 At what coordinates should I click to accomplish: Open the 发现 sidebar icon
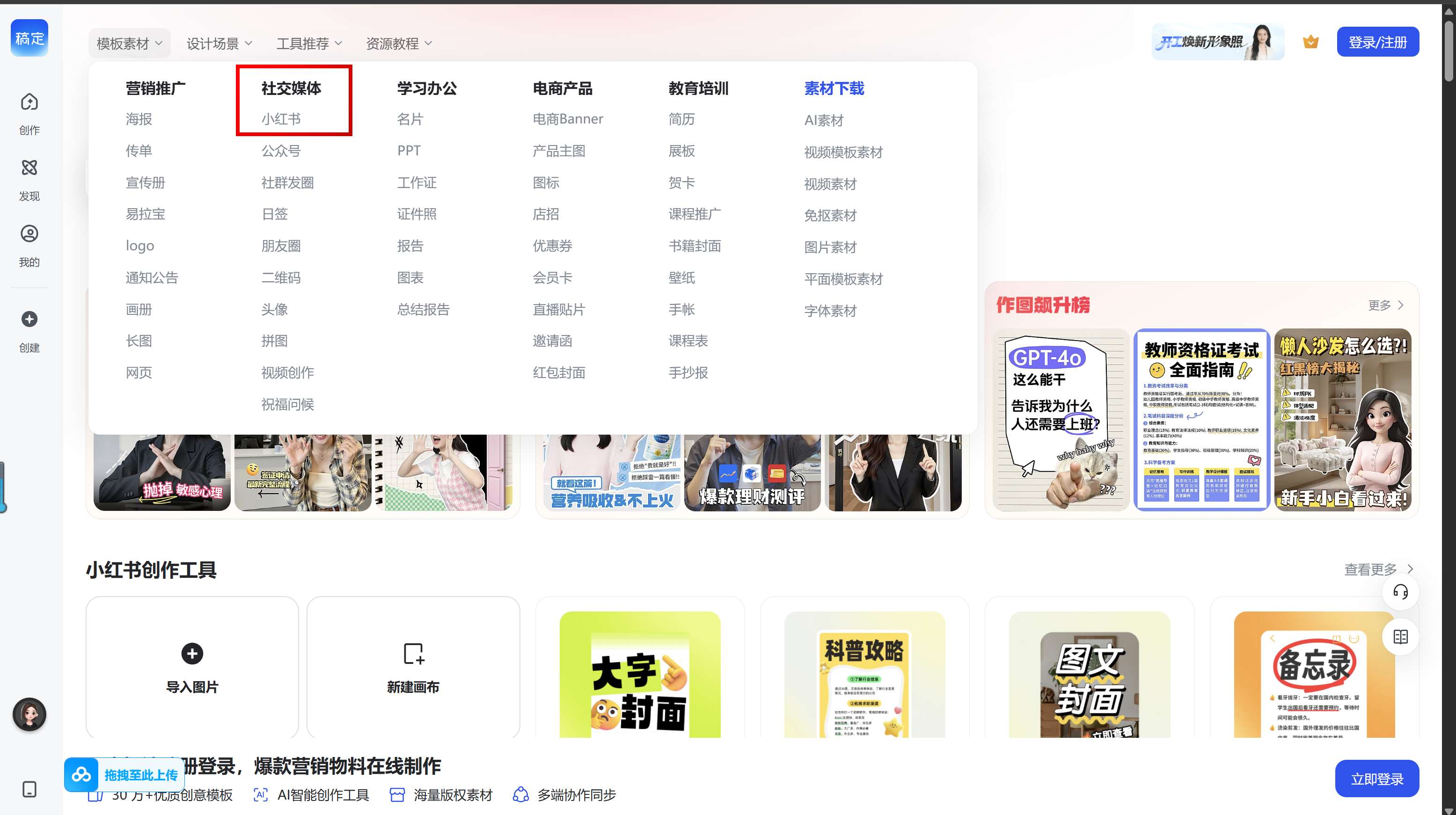click(29, 168)
